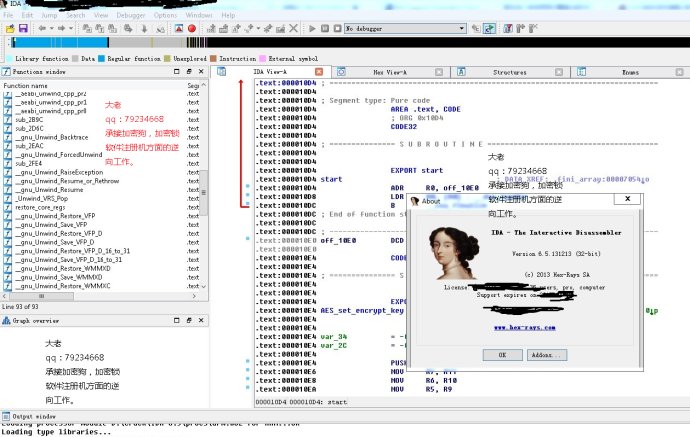The image size is (690, 437).
Task: Open the Debugger menu
Action: (131, 15)
